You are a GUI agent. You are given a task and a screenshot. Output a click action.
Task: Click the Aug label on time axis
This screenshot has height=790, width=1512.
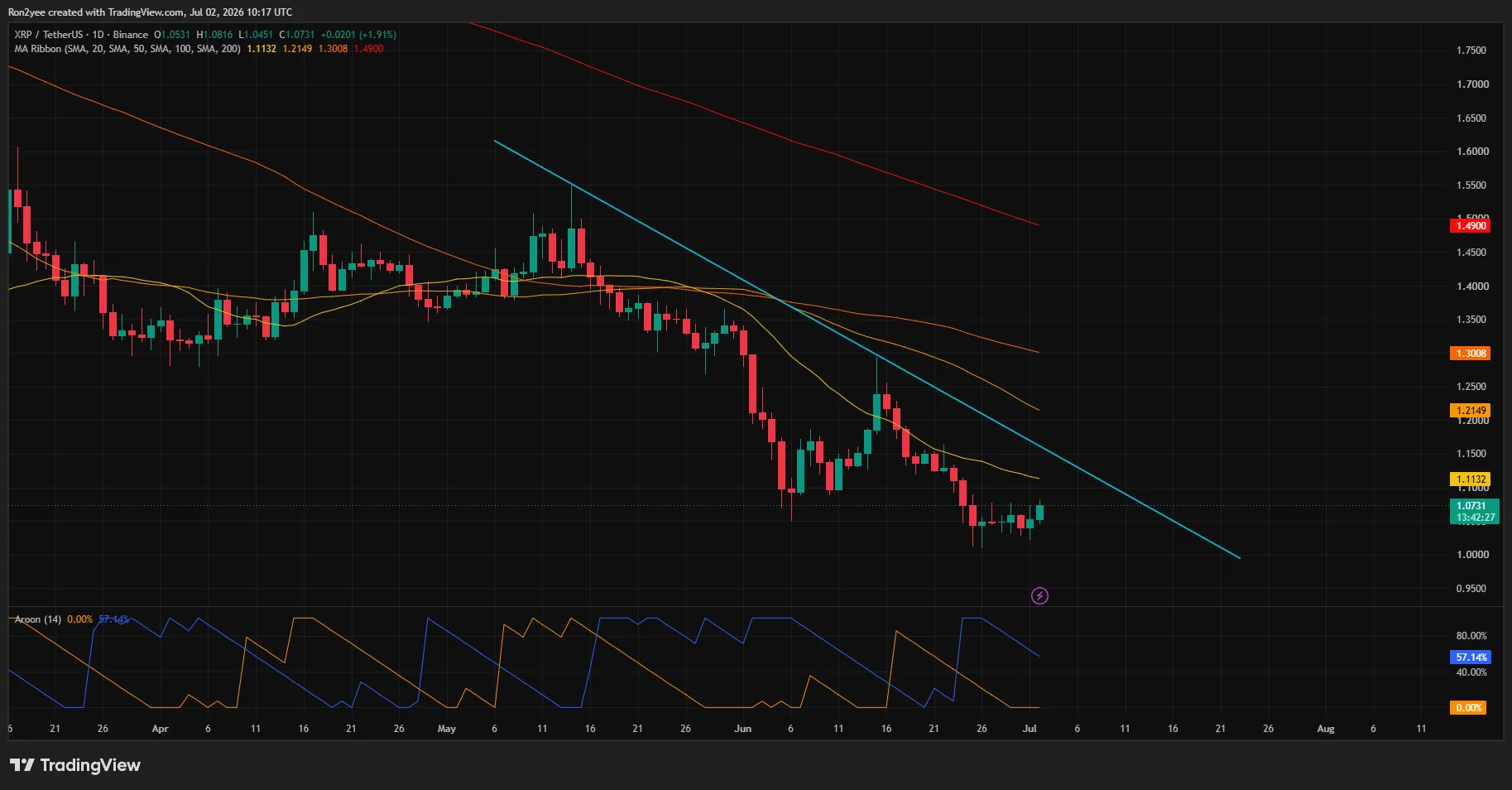(x=1325, y=729)
